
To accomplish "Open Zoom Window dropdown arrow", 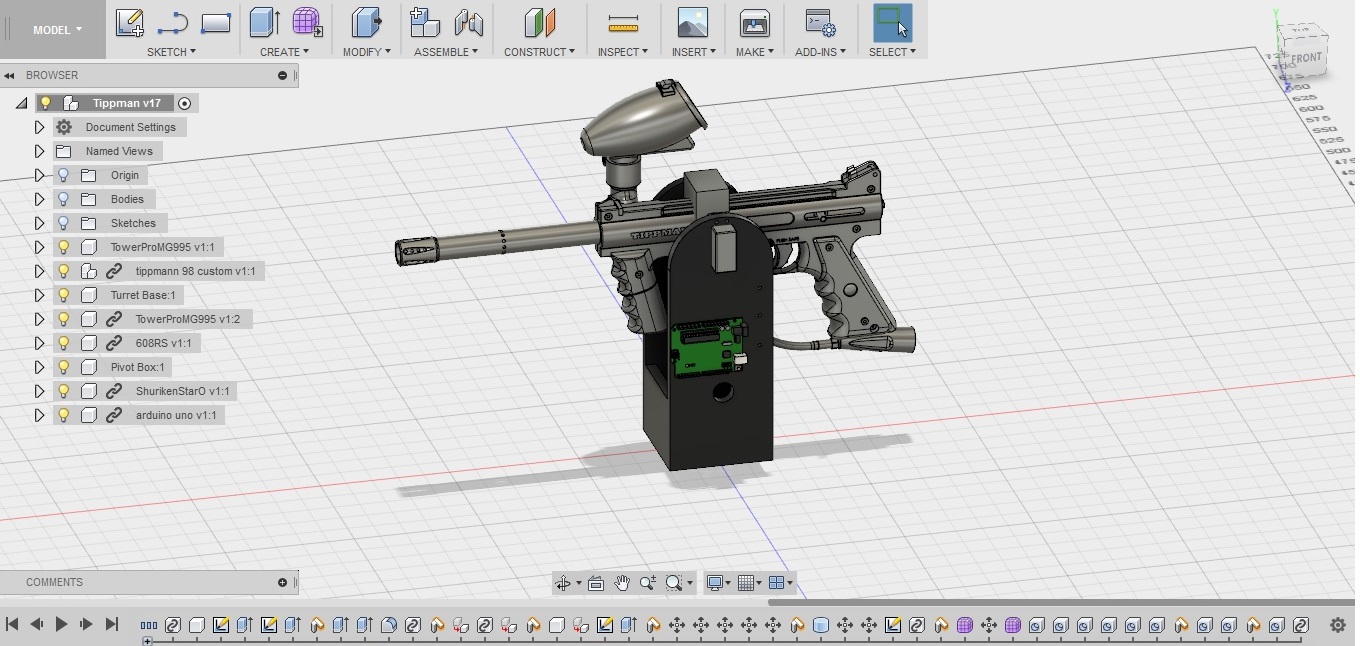I will point(689,583).
